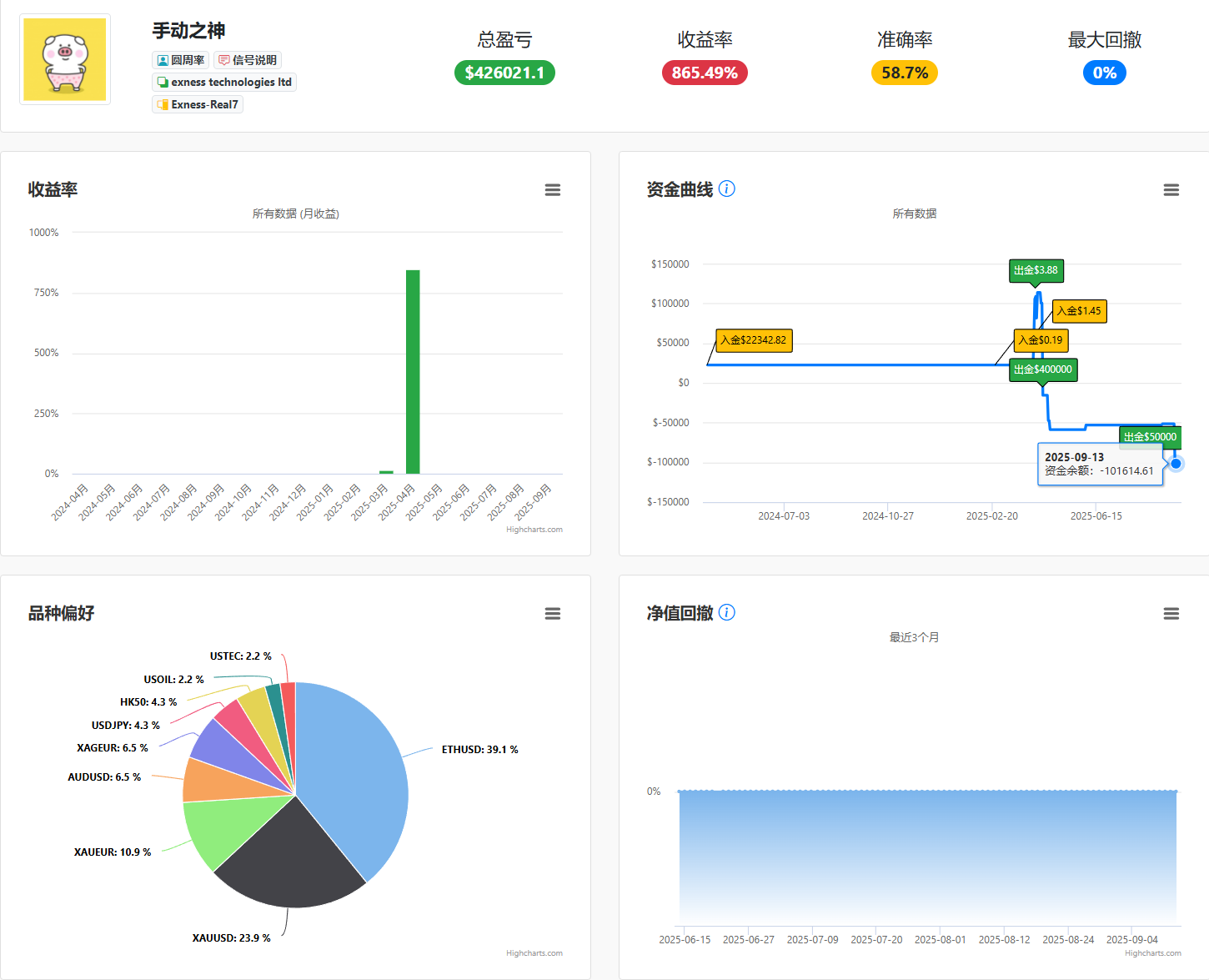The image size is (1209, 980).
Task: Click the $426021.1 total profit badge
Action: 504,73
